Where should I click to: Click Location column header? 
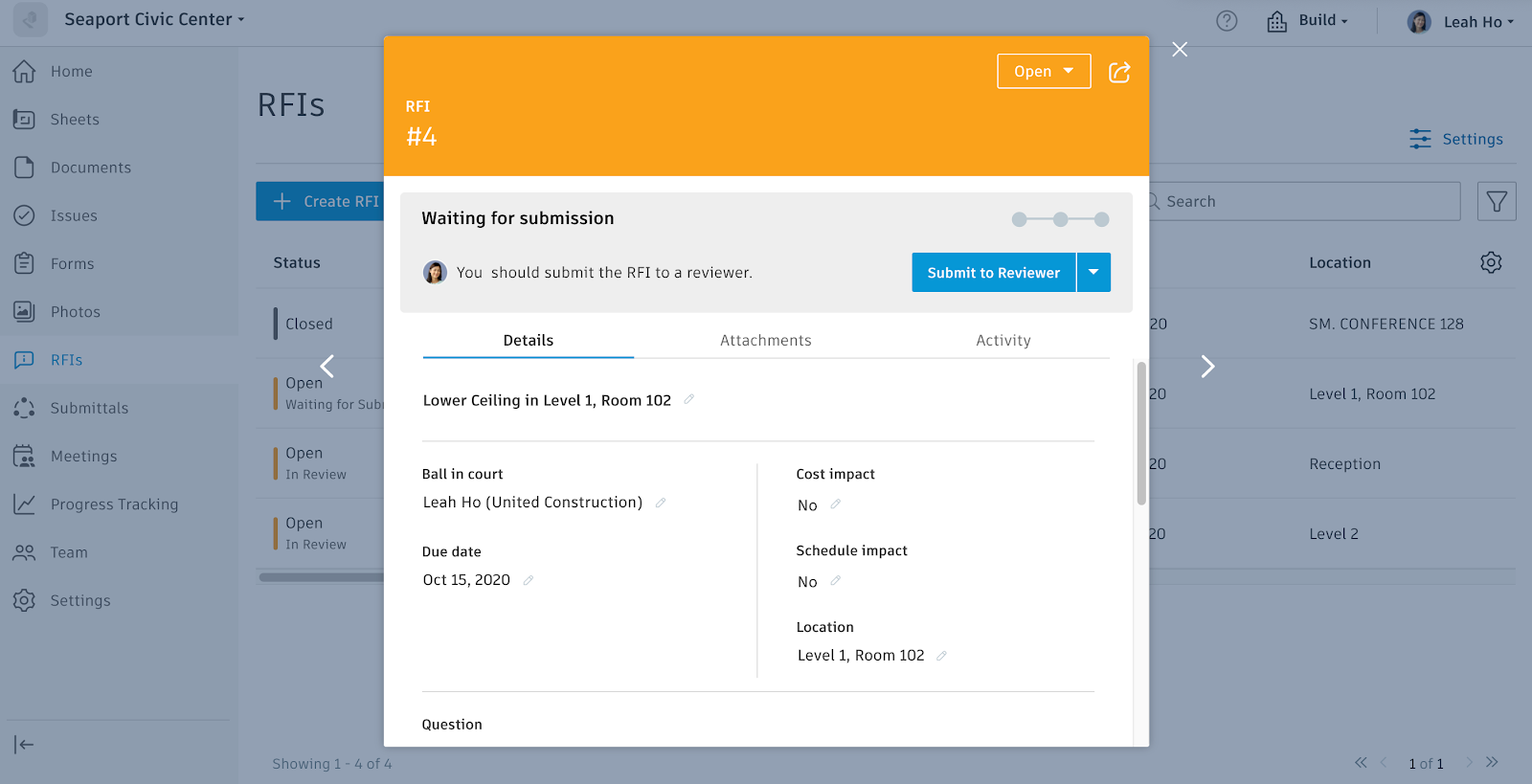[1340, 262]
